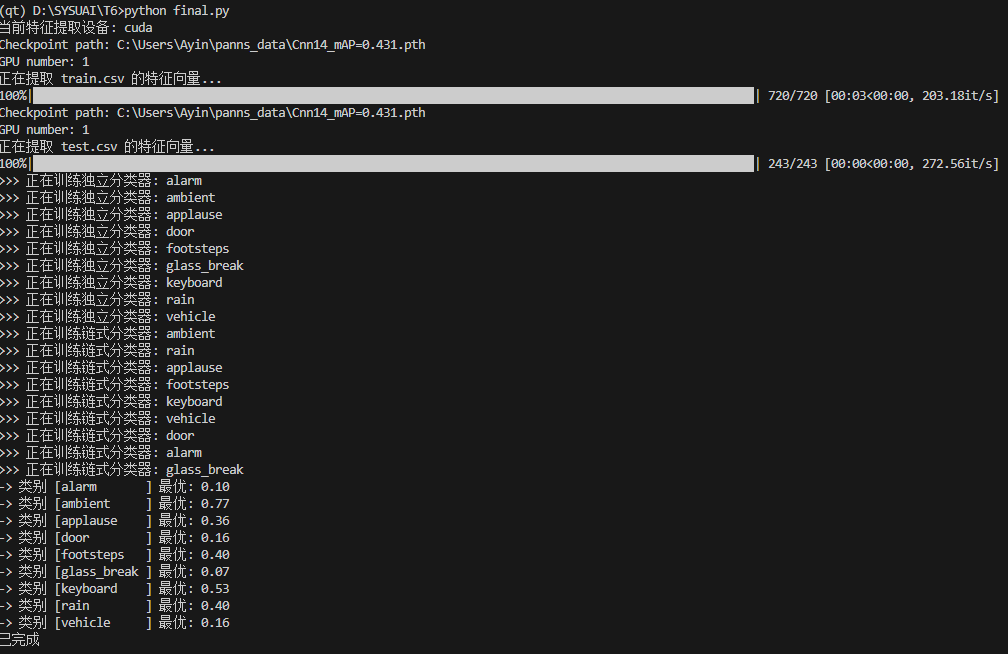Click the 243/243 progress counter

[793, 163]
